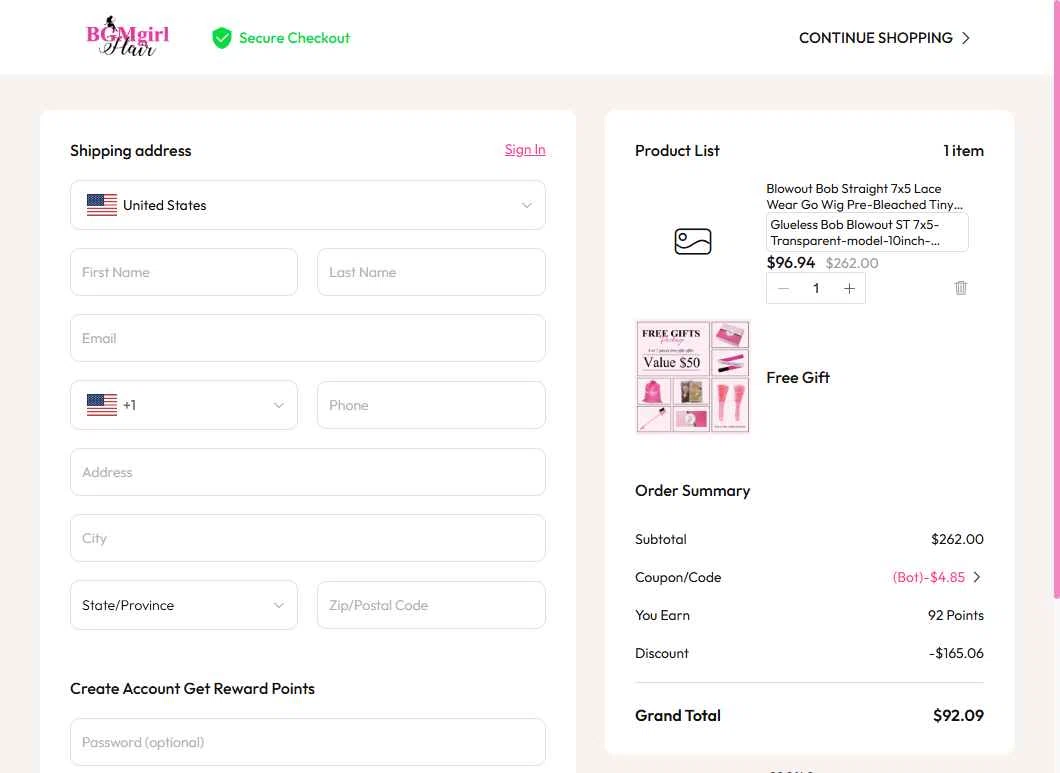Click the Secure Checkout text
This screenshot has width=1060, height=773.
294,38
